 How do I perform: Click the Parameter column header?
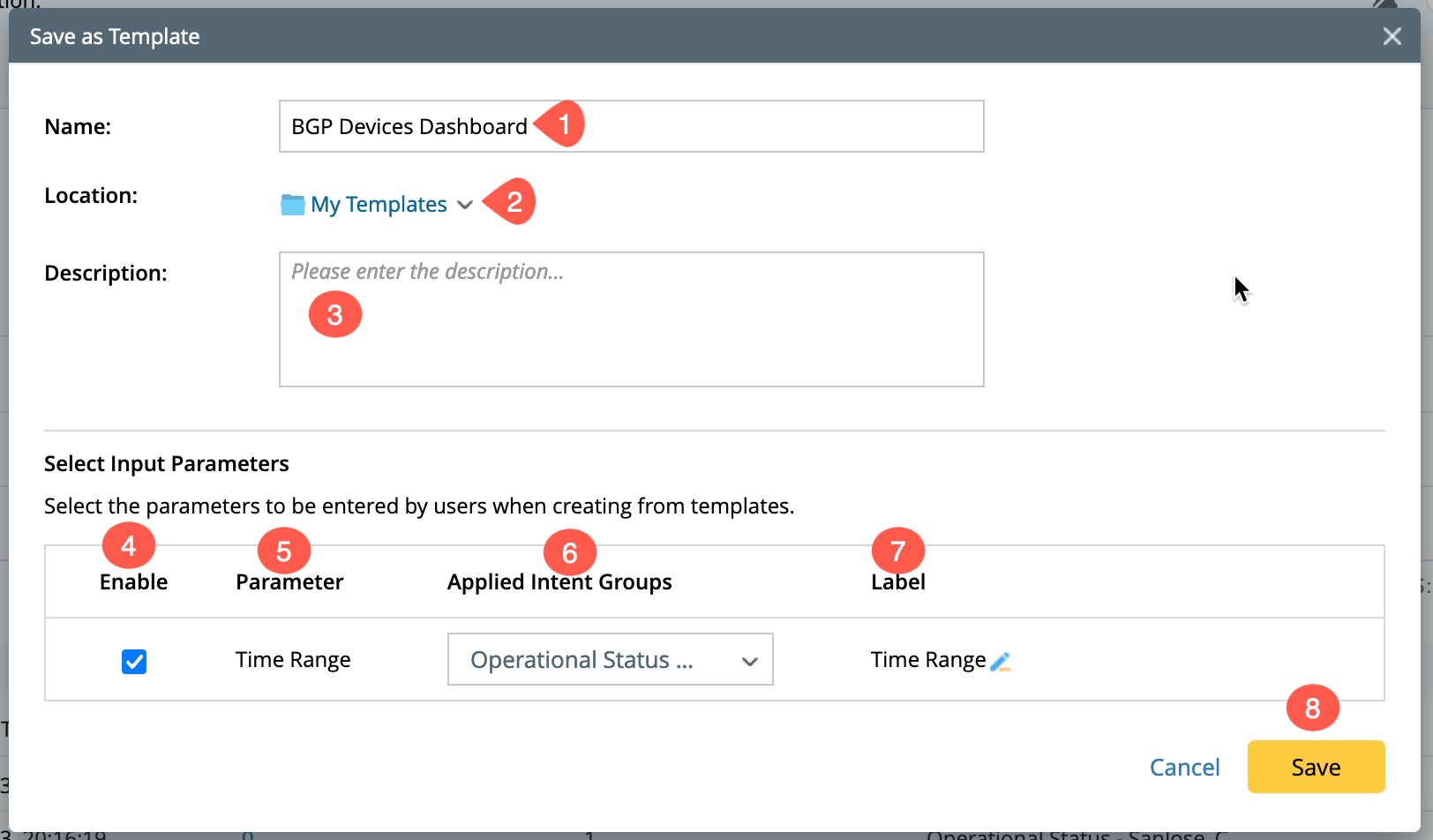[x=289, y=582]
